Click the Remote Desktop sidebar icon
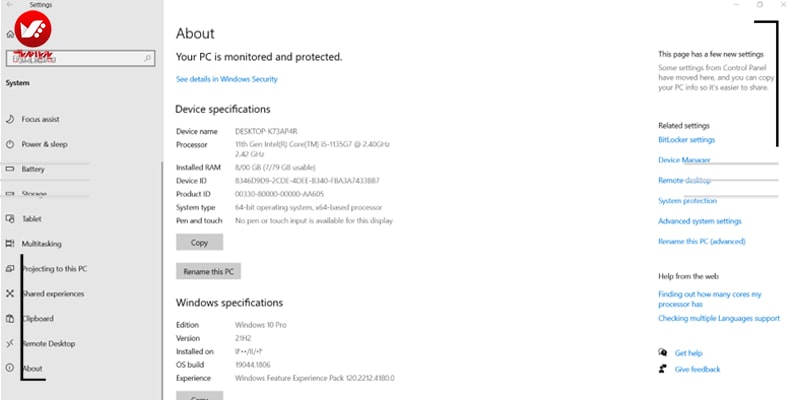This screenshot has height=400, width=800. tap(10, 344)
